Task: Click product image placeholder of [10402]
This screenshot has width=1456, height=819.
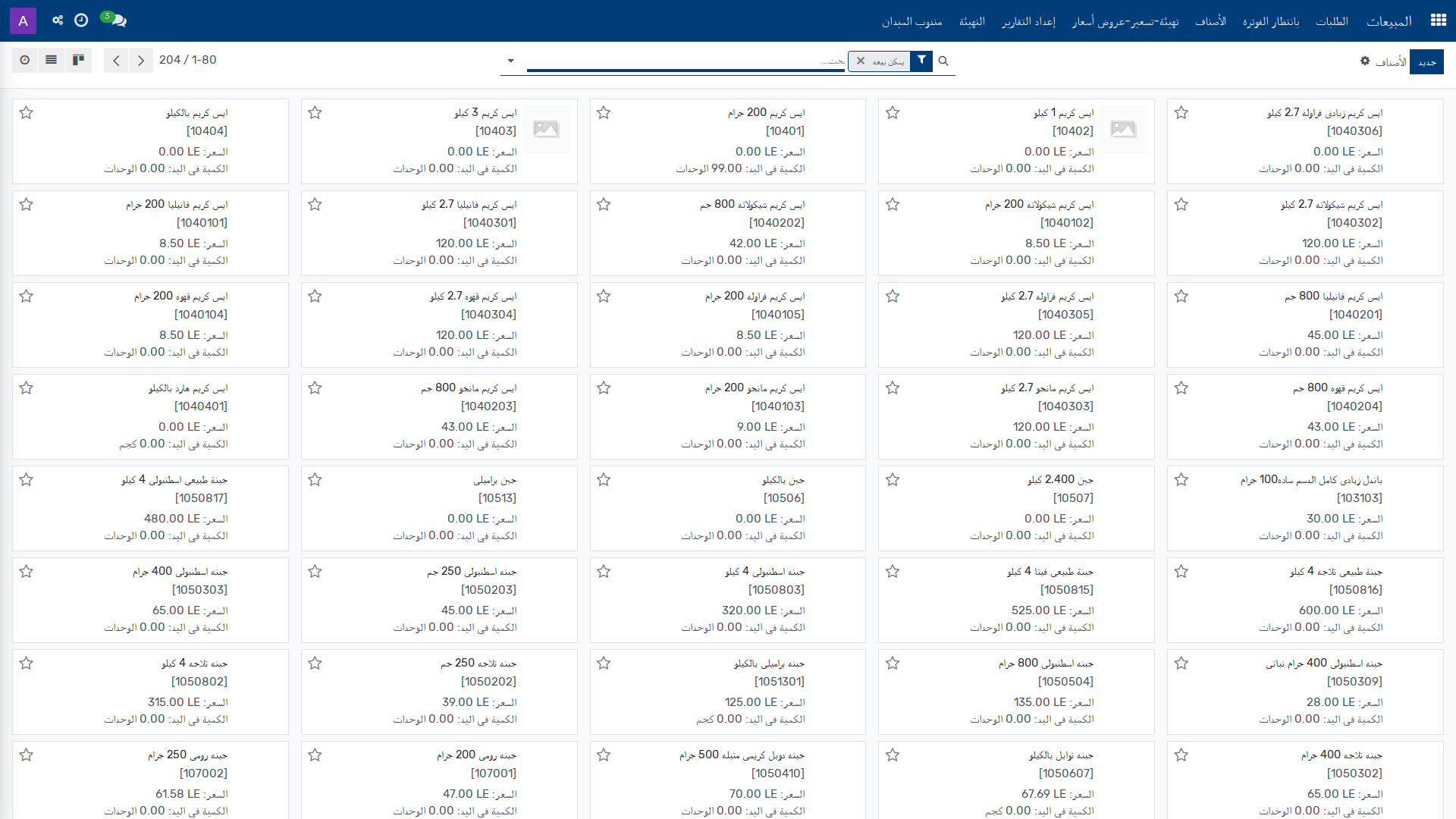Action: click(x=1123, y=129)
